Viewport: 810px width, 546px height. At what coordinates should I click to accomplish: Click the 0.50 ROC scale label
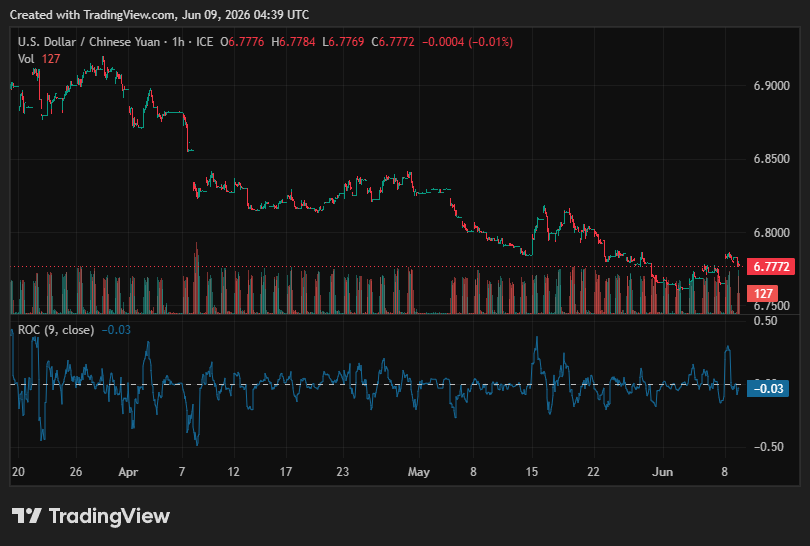pos(765,321)
